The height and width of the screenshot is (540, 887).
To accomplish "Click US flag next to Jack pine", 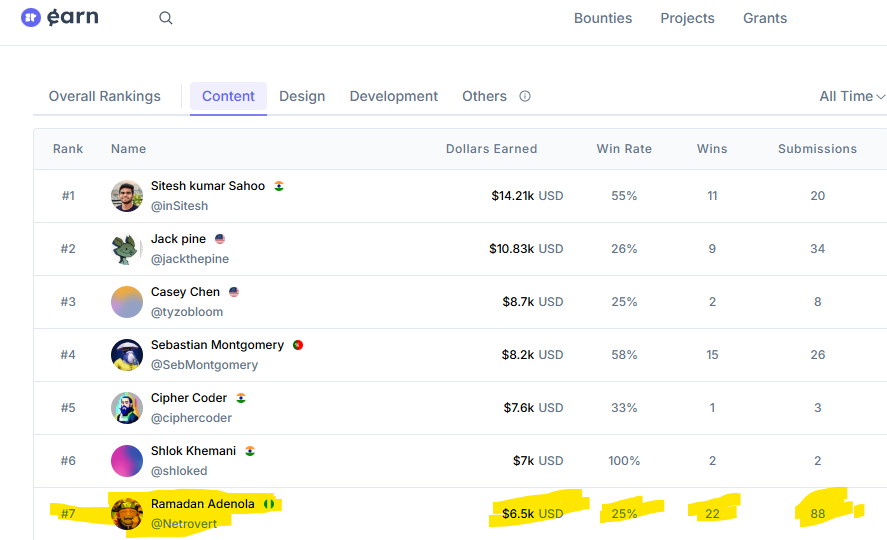I will point(220,239).
